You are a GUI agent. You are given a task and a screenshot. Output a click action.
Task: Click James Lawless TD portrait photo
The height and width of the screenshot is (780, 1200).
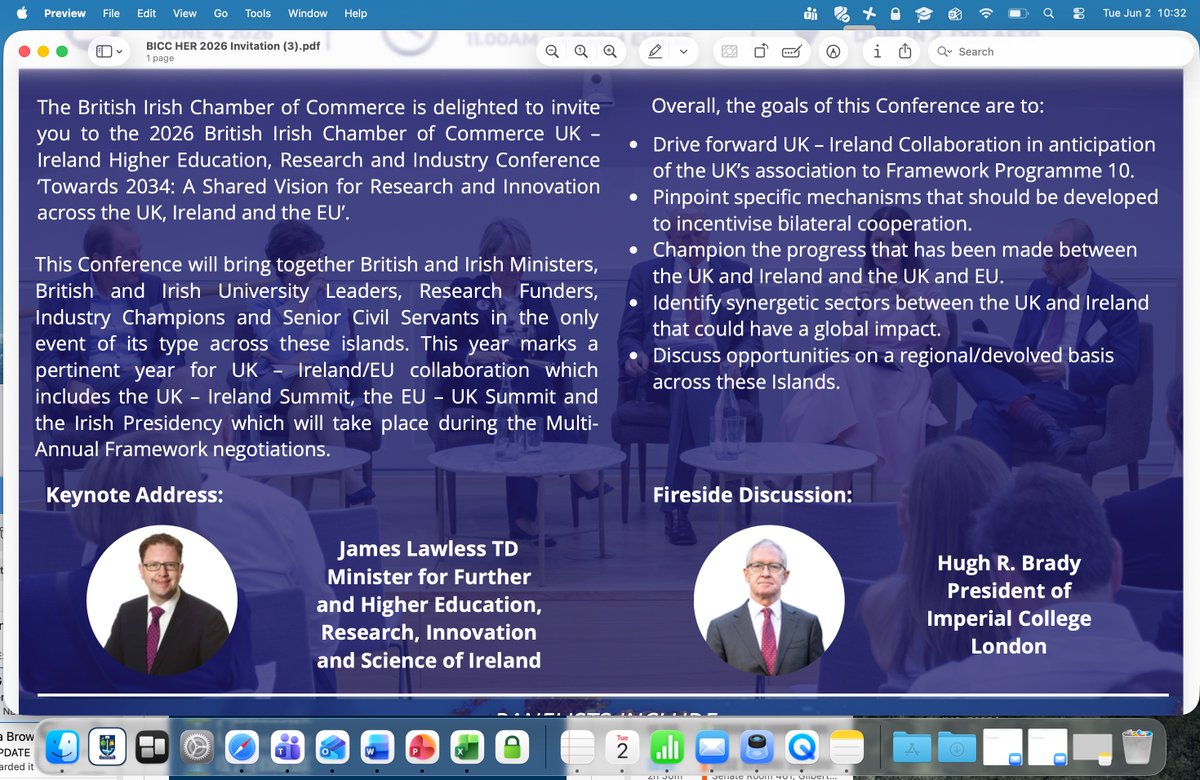click(x=162, y=600)
